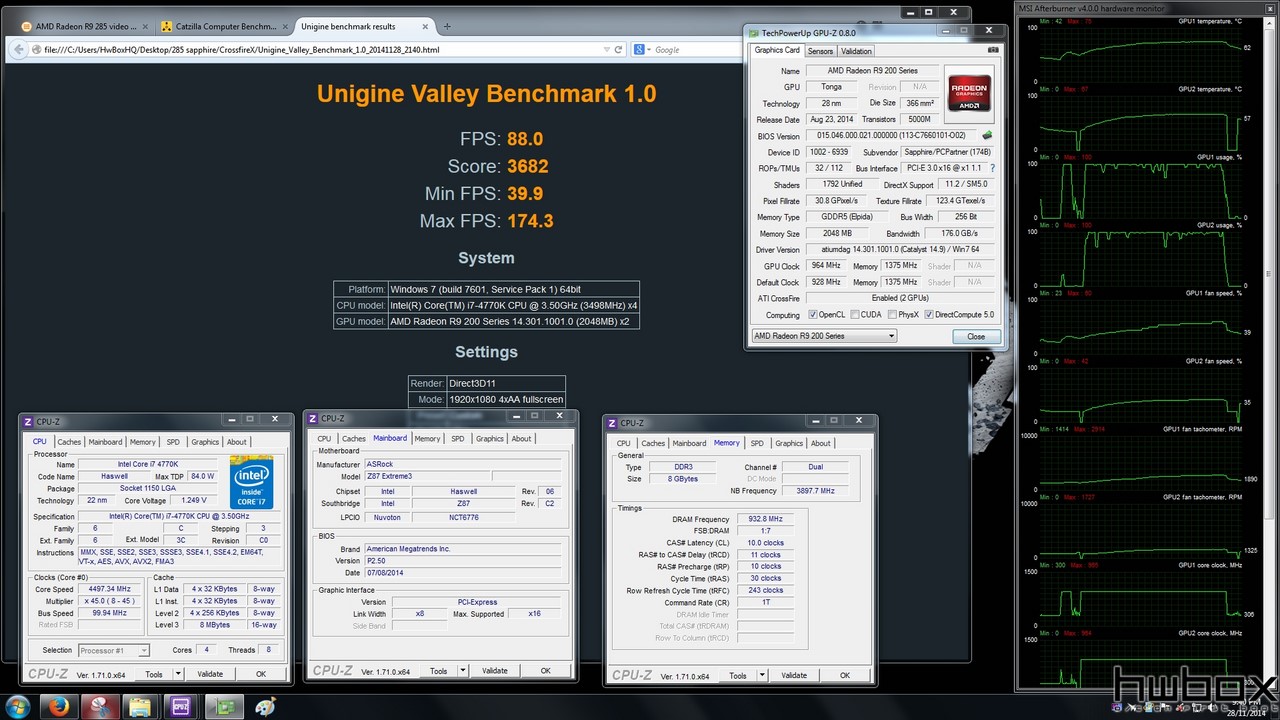Switch to the Sensors tab in GPU-Z
The width and height of the screenshot is (1280, 720).
tap(820, 51)
